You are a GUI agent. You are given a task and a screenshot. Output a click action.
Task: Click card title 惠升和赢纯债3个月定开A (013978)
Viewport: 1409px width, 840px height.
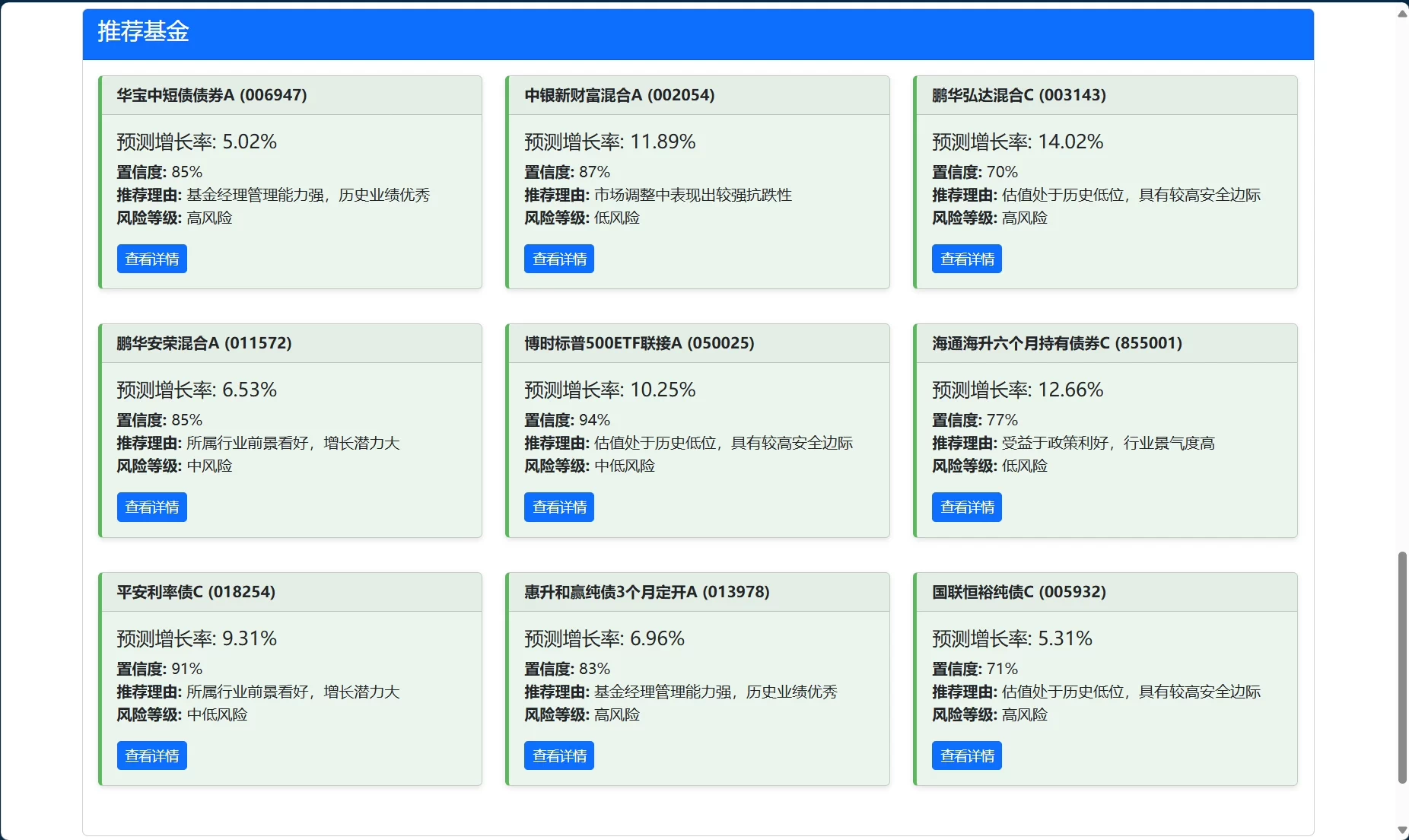click(647, 592)
